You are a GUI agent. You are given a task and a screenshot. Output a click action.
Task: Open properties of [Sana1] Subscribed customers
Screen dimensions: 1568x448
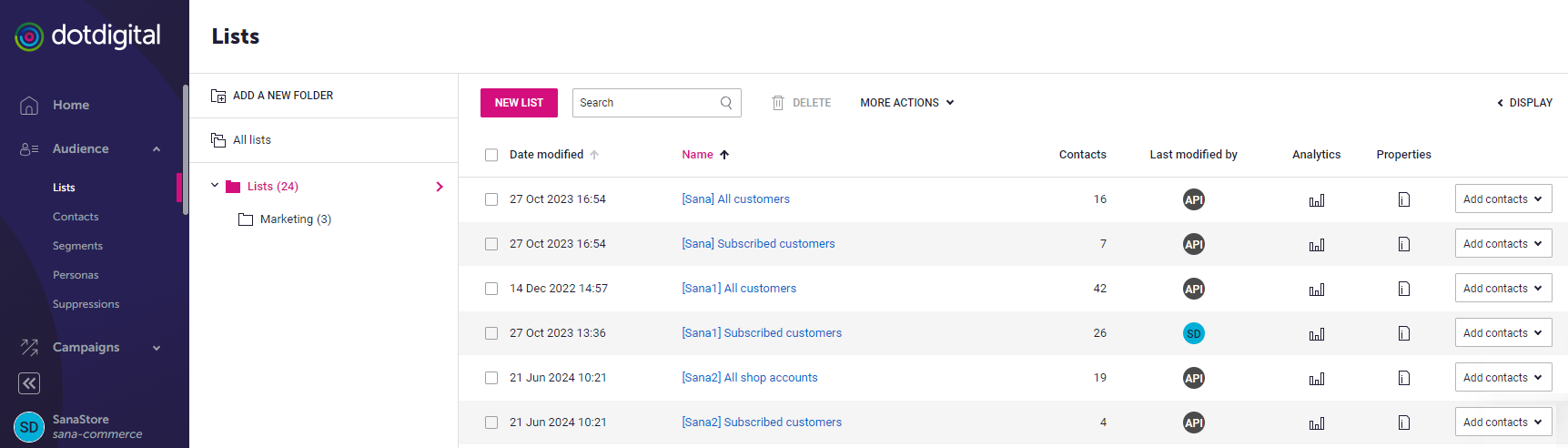pos(1404,333)
